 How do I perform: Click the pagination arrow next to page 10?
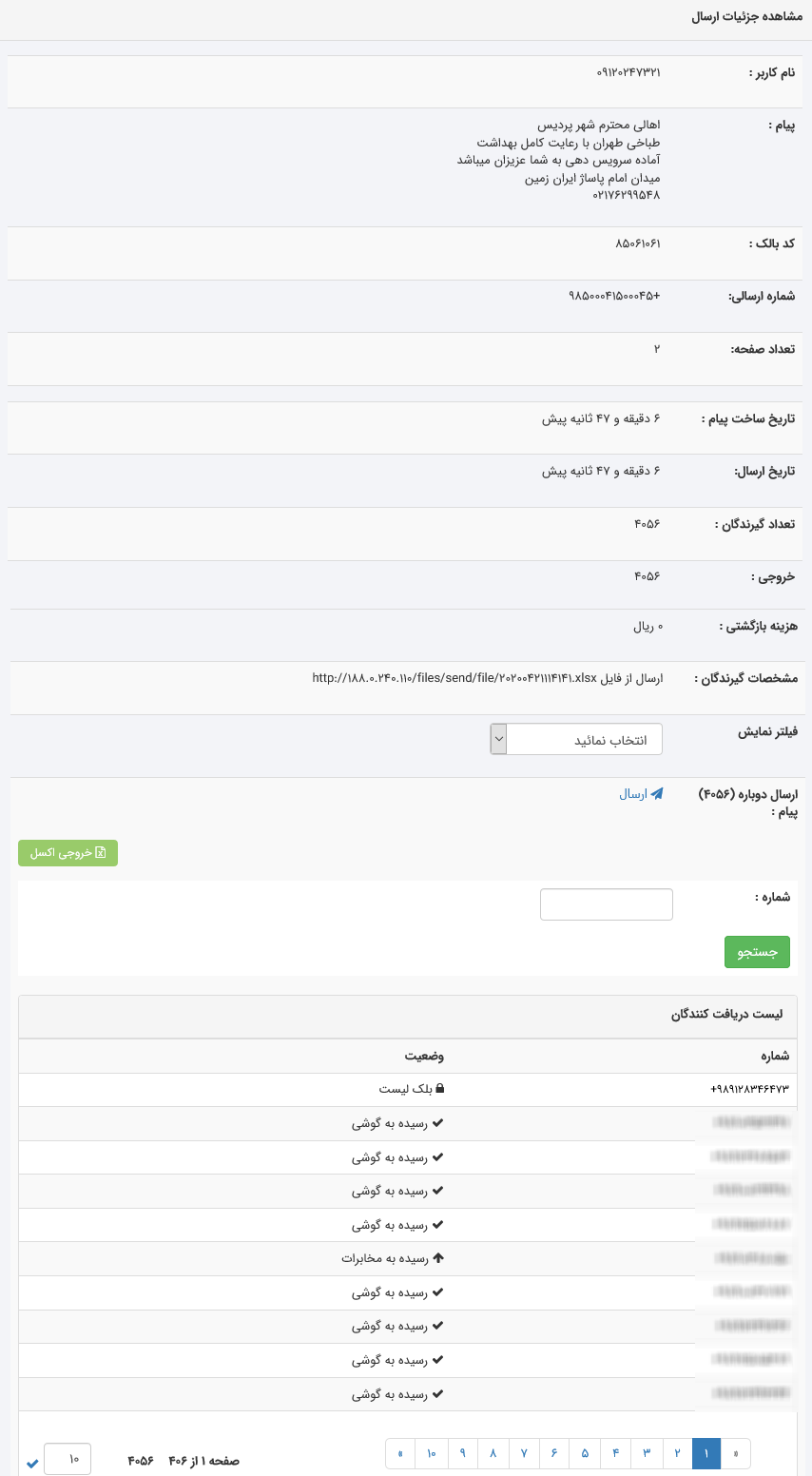(400, 1453)
